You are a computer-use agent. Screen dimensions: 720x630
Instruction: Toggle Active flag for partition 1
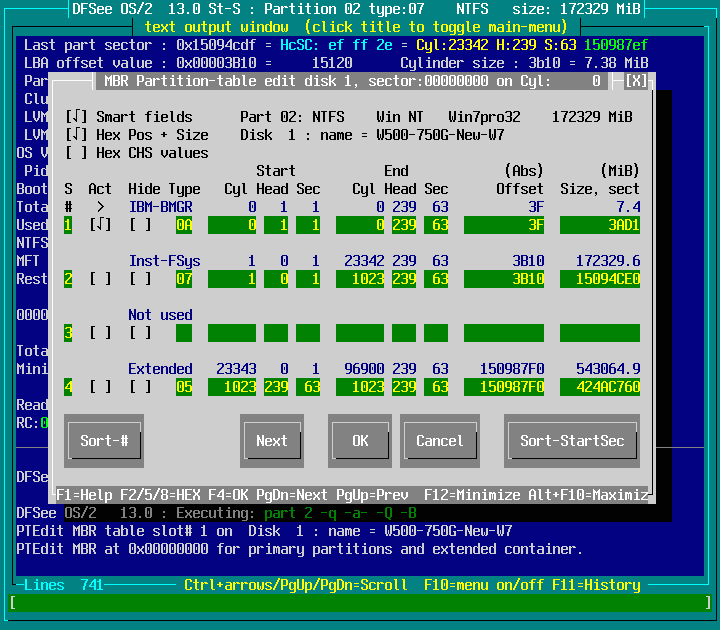click(100, 225)
